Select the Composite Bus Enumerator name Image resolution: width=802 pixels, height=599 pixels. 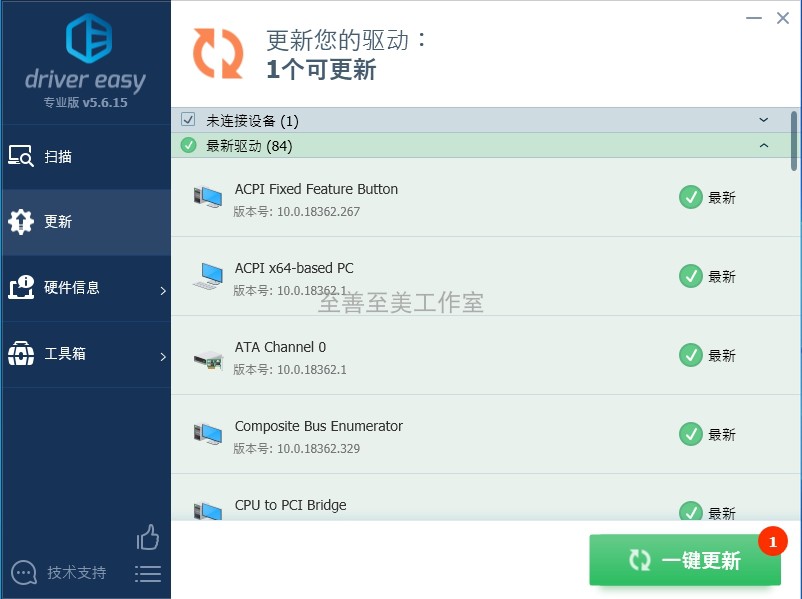(x=319, y=426)
